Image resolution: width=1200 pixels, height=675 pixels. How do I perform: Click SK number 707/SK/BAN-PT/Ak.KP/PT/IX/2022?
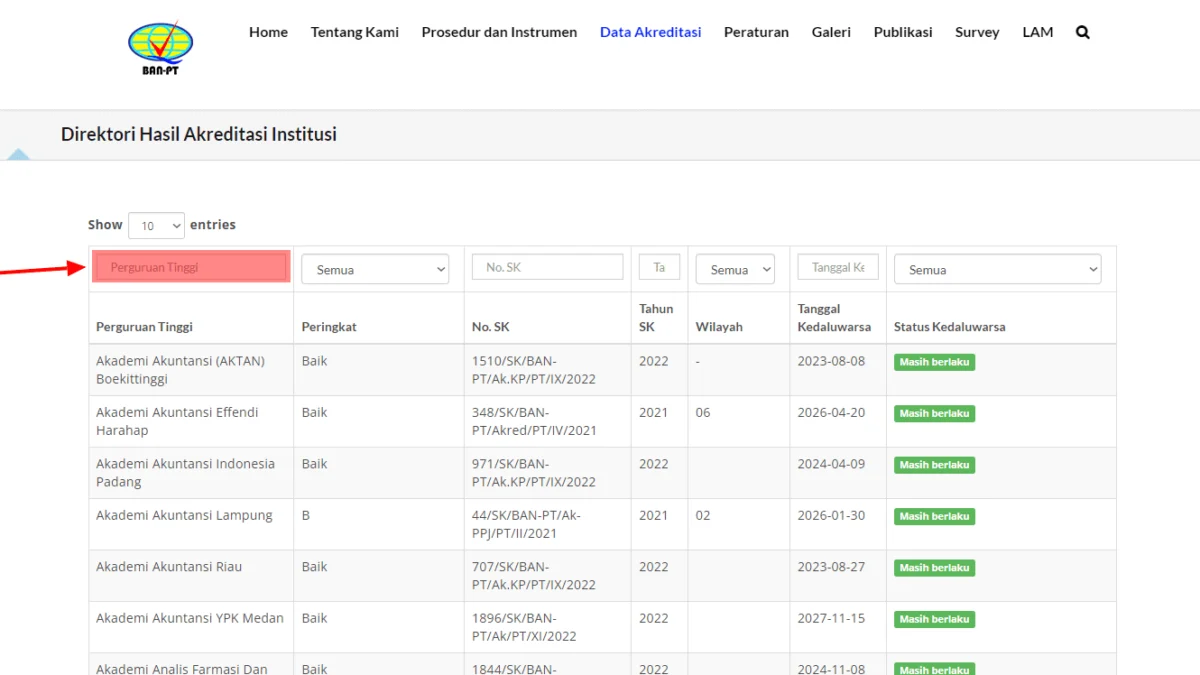(534, 576)
